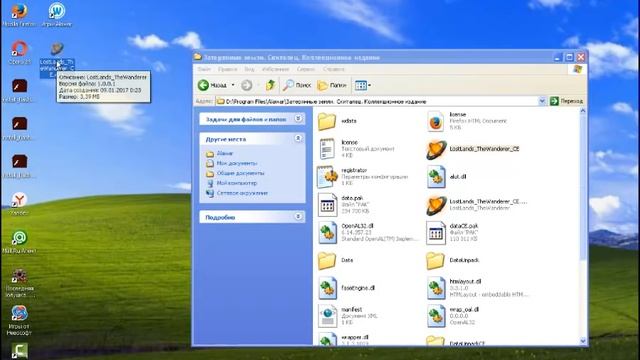Select the license text document file
The width and height of the screenshot is (640, 360).
tap(356, 149)
